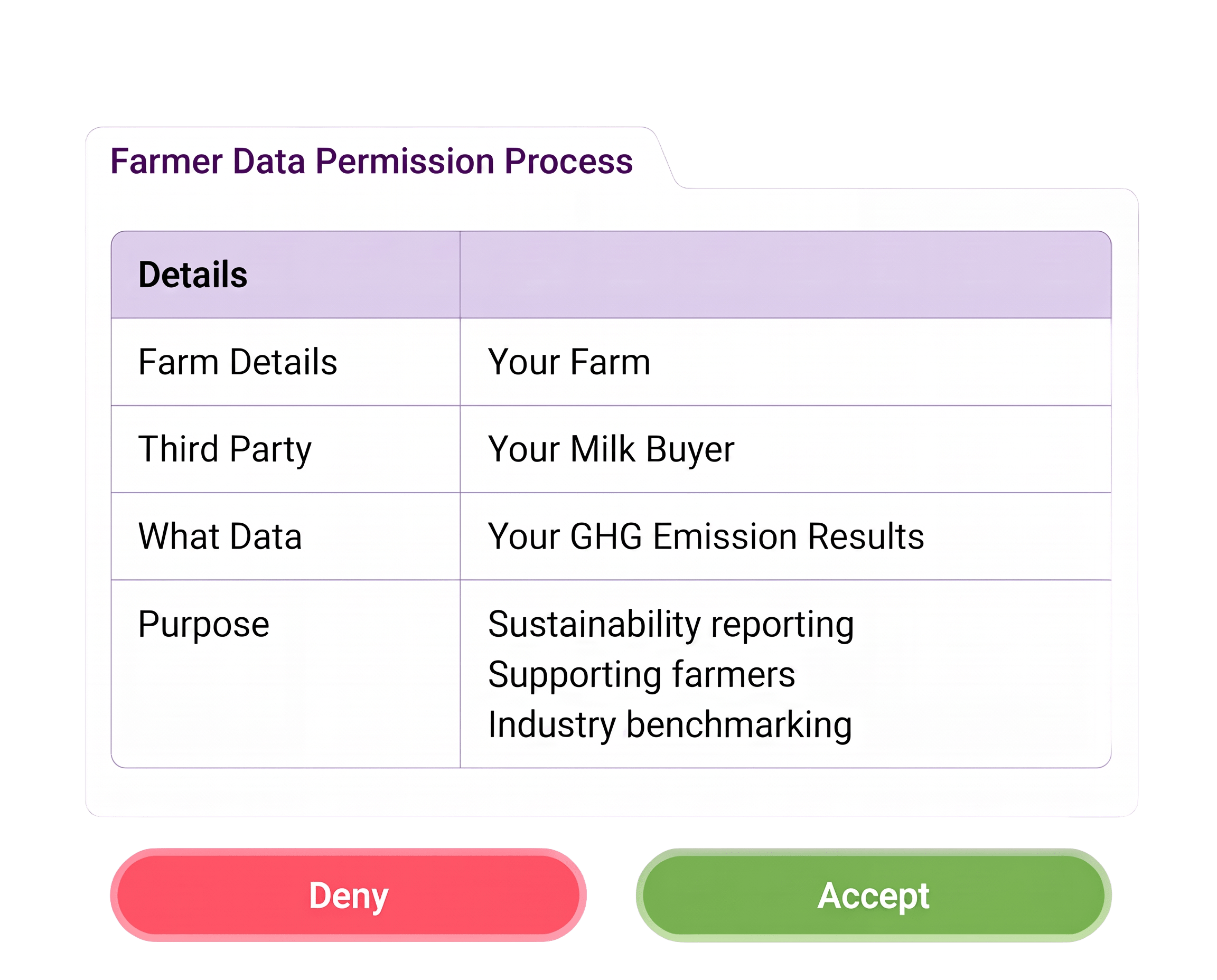
Task: Select the What Data row label
Action: tap(220, 536)
